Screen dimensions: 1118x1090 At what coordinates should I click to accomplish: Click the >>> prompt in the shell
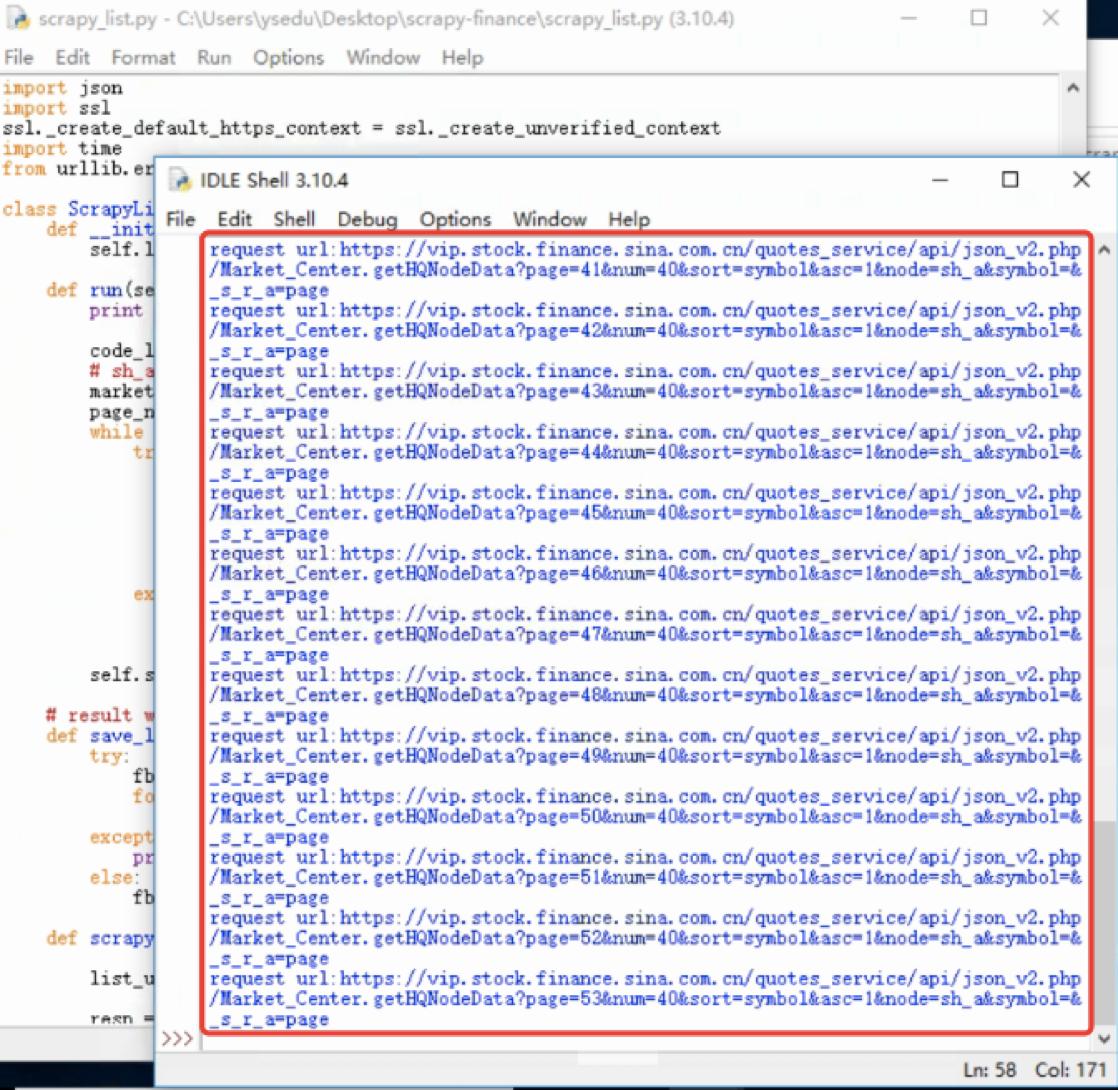point(178,1038)
